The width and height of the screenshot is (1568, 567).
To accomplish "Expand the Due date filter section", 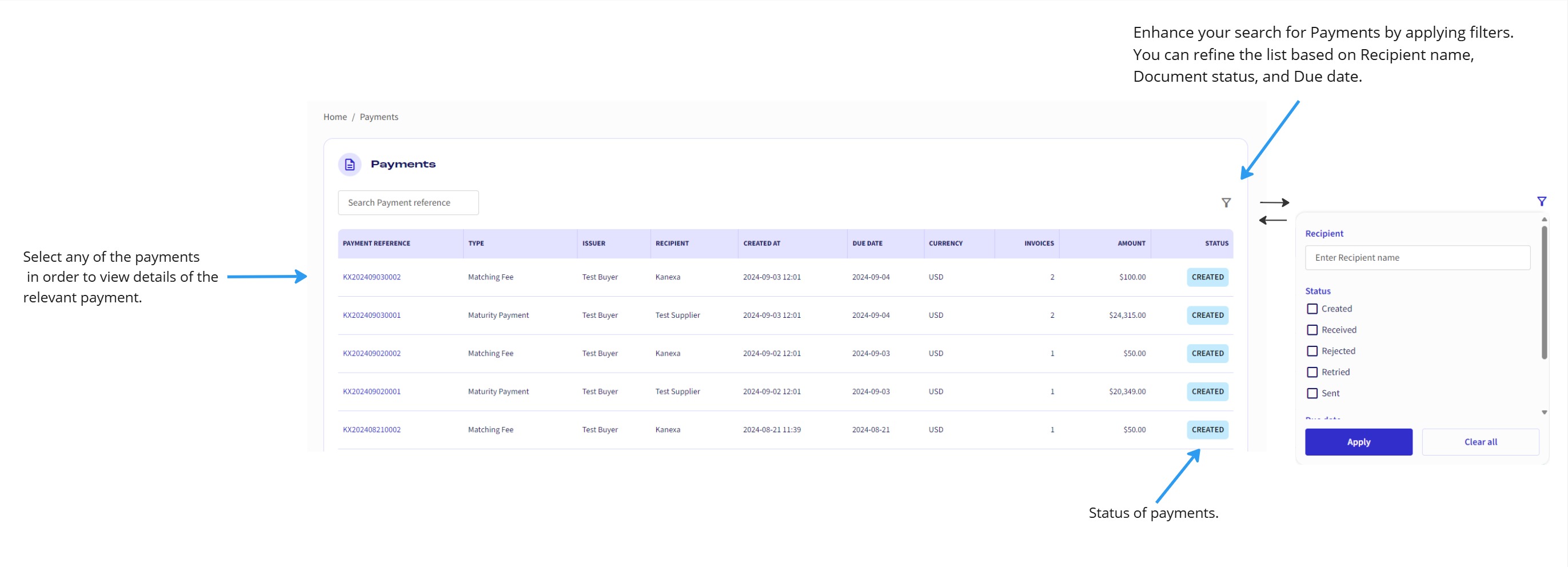I will 1323,418.
